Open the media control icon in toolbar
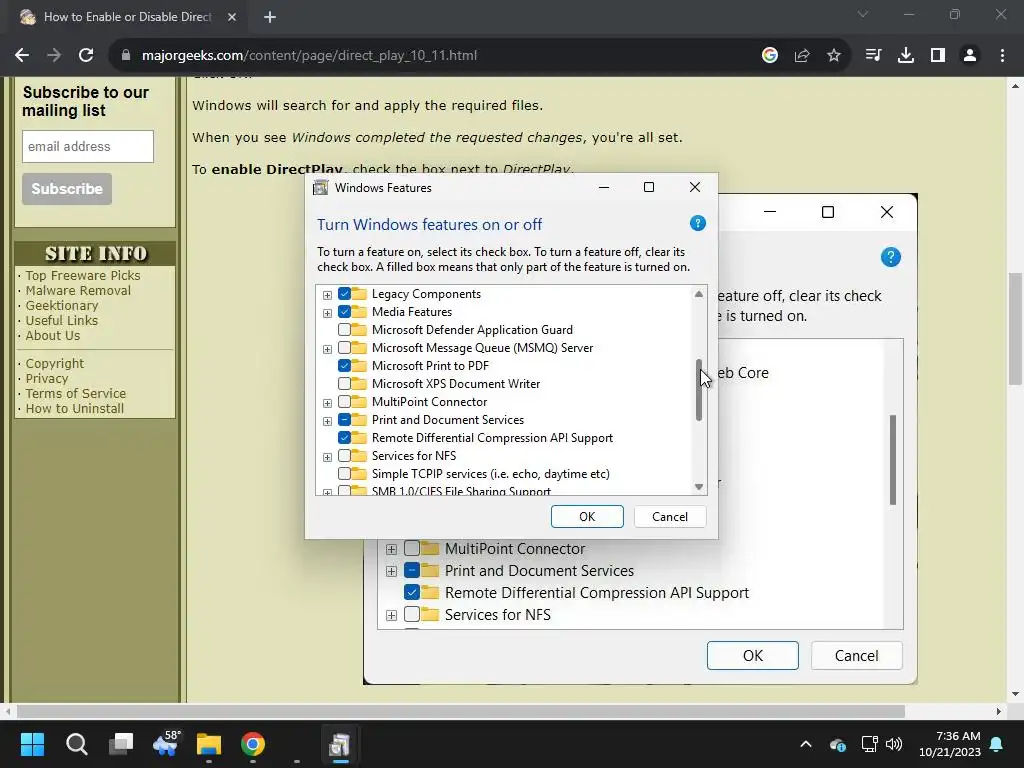Viewport: 1024px width, 768px height. tap(873, 56)
